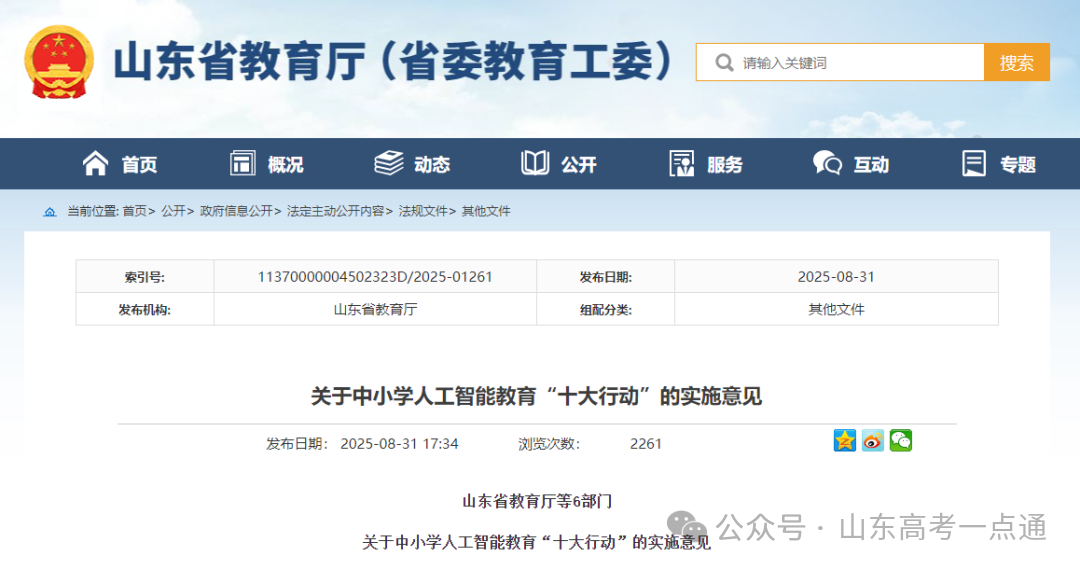
Task: Share article via the Weibo icon
Action: [873, 441]
